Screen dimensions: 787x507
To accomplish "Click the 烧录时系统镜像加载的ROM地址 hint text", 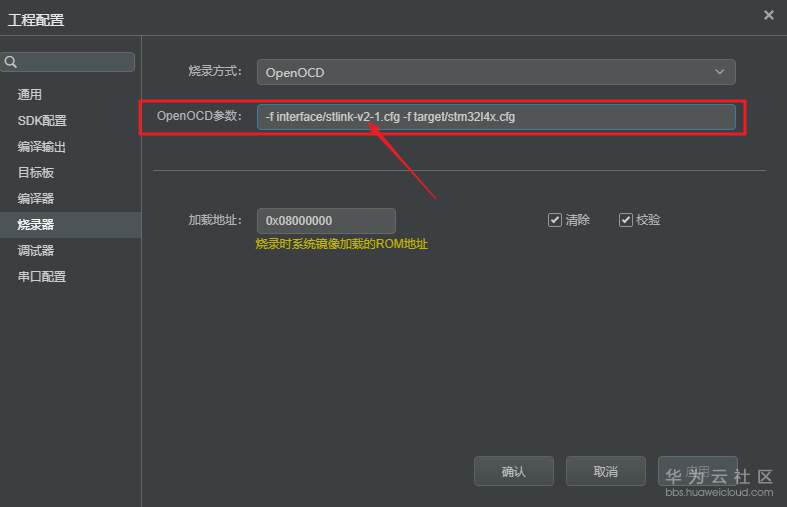I will pos(342,244).
